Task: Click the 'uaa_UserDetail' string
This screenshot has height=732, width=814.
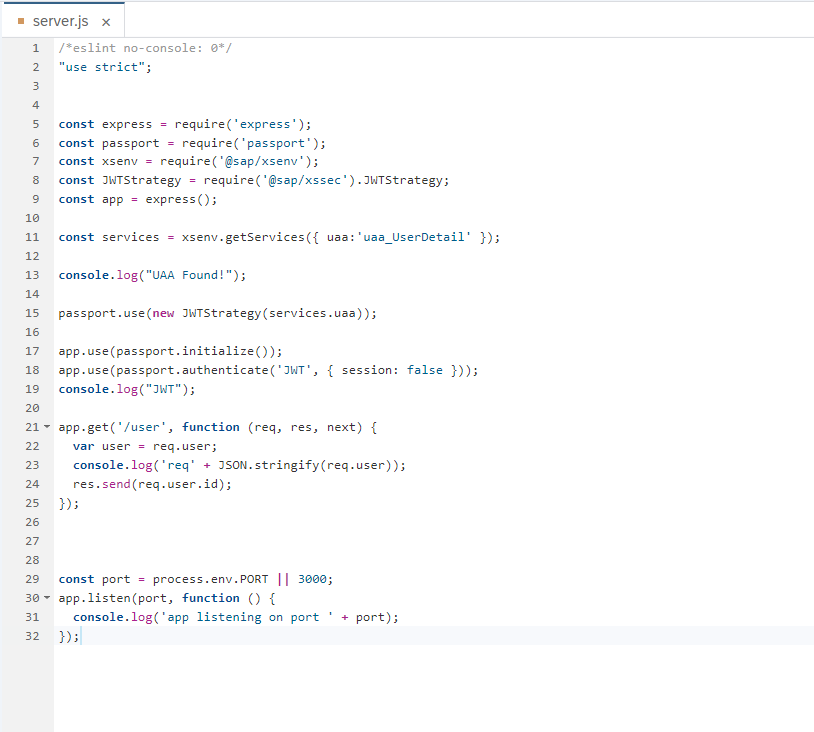Action: (414, 237)
